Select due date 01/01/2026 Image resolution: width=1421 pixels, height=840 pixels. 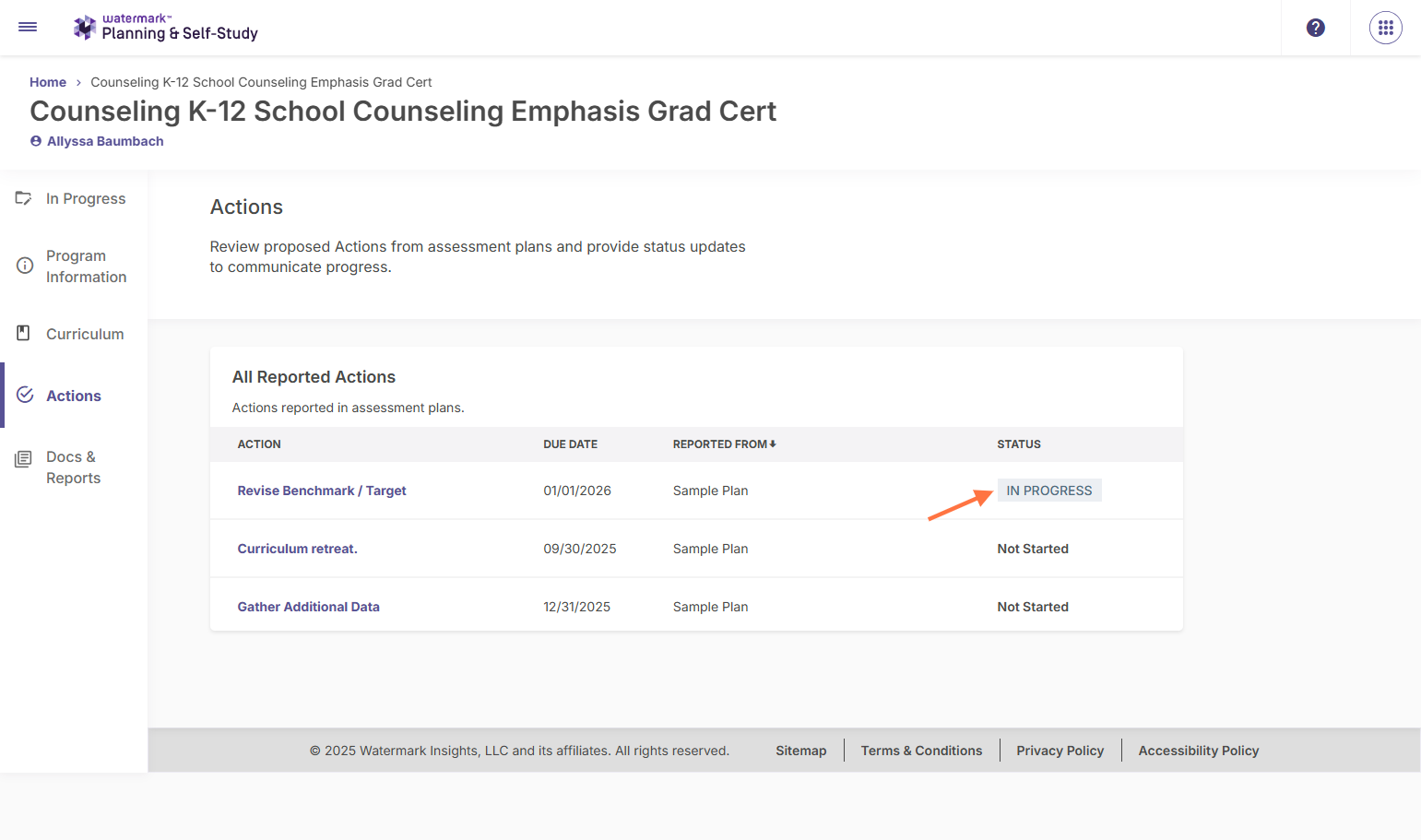point(577,491)
